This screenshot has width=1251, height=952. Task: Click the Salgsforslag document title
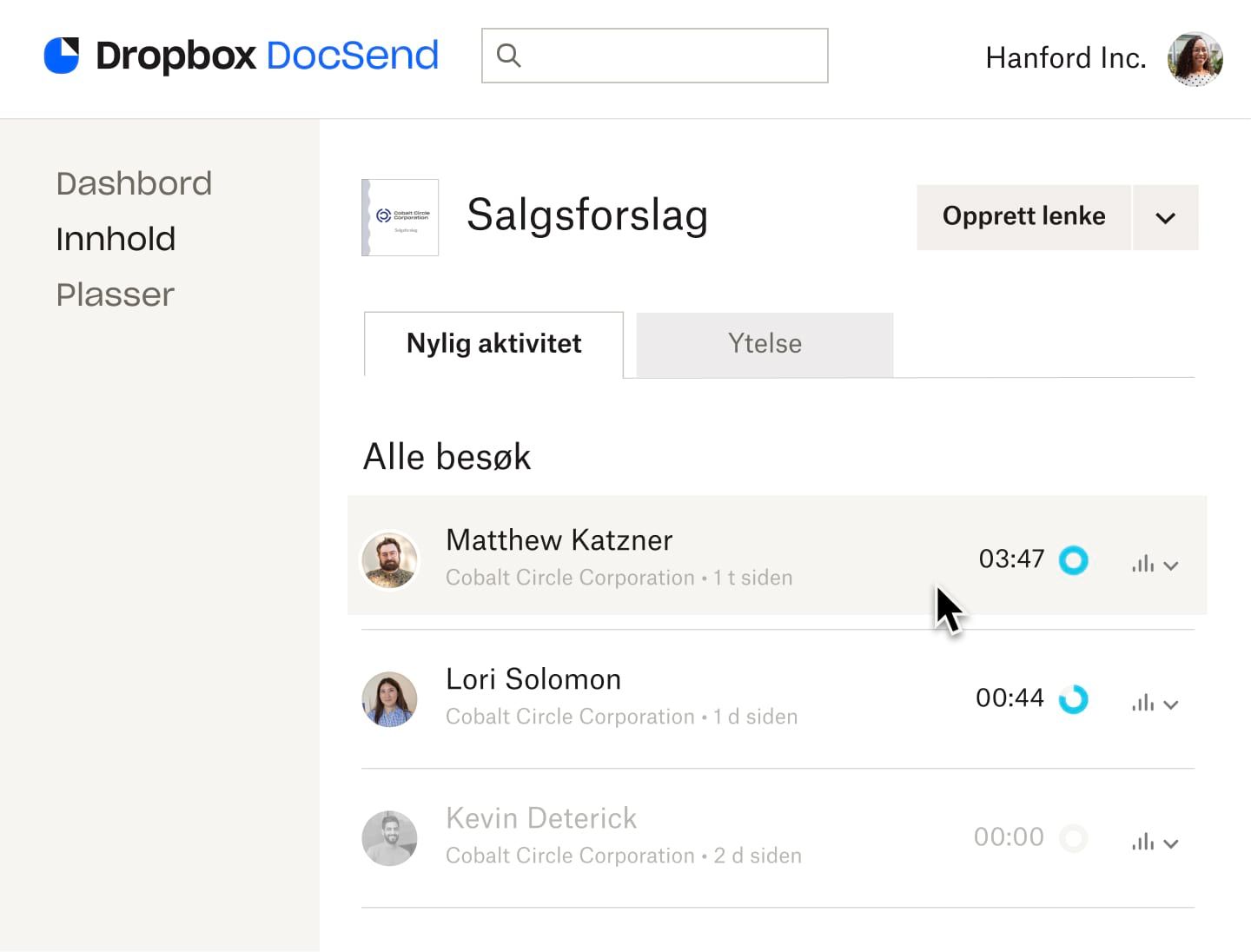pyautogui.click(x=587, y=215)
